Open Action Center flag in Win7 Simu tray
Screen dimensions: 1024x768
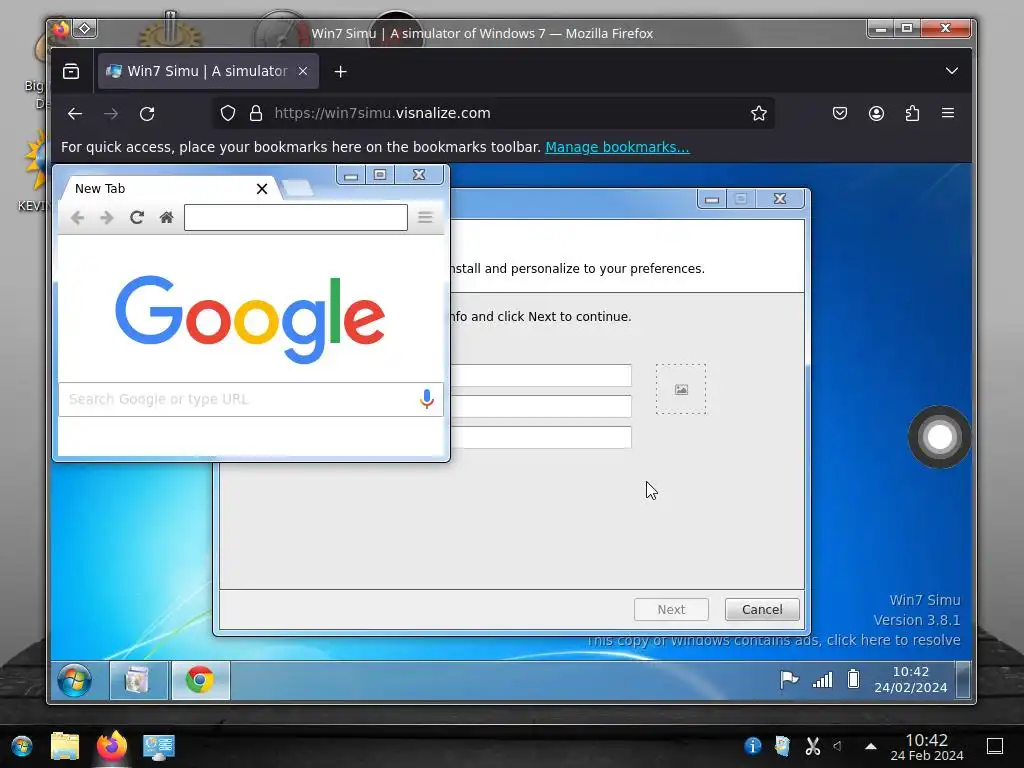789,680
